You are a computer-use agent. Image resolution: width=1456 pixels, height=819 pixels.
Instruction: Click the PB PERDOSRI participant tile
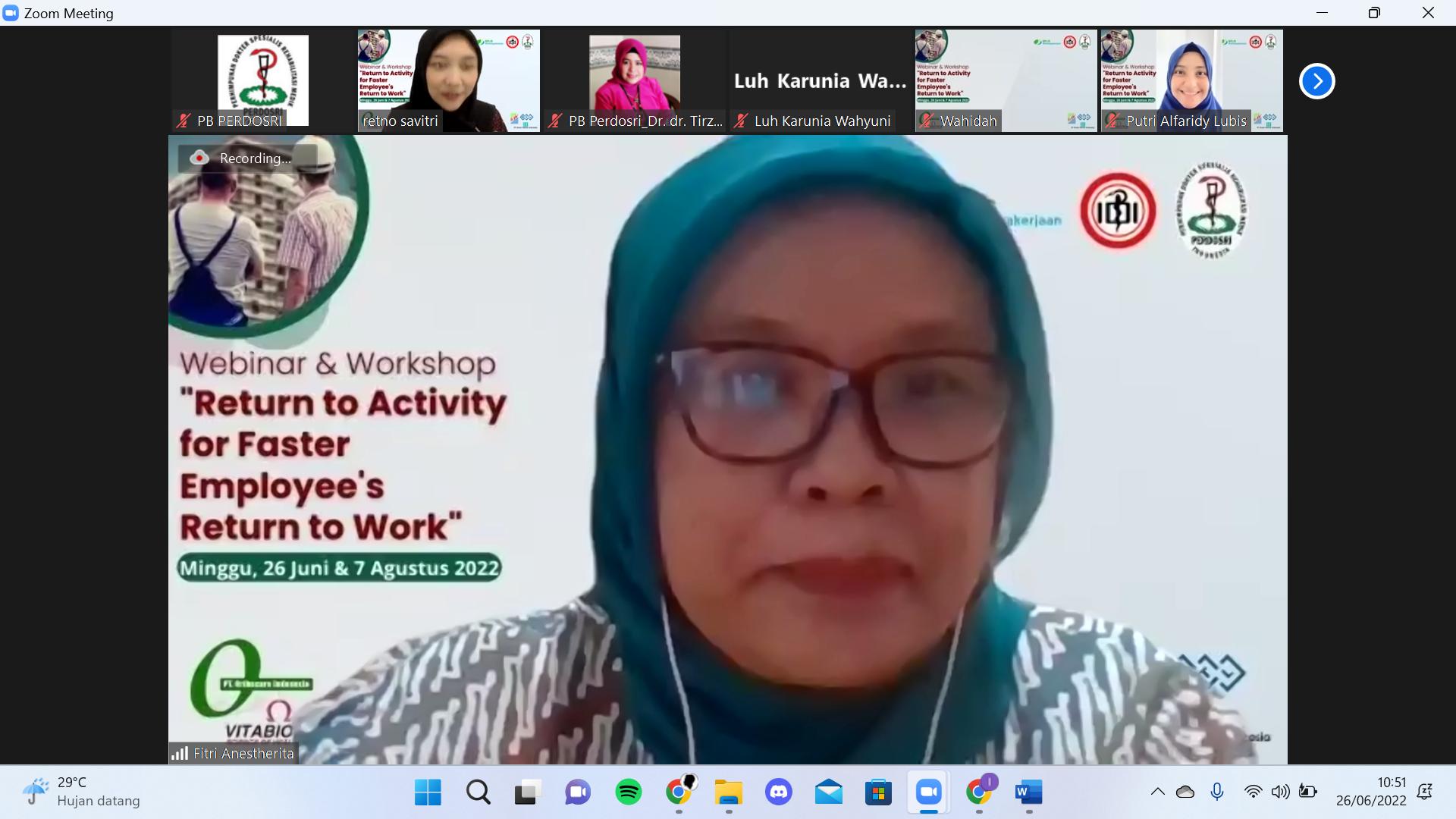click(x=262, y=81)
